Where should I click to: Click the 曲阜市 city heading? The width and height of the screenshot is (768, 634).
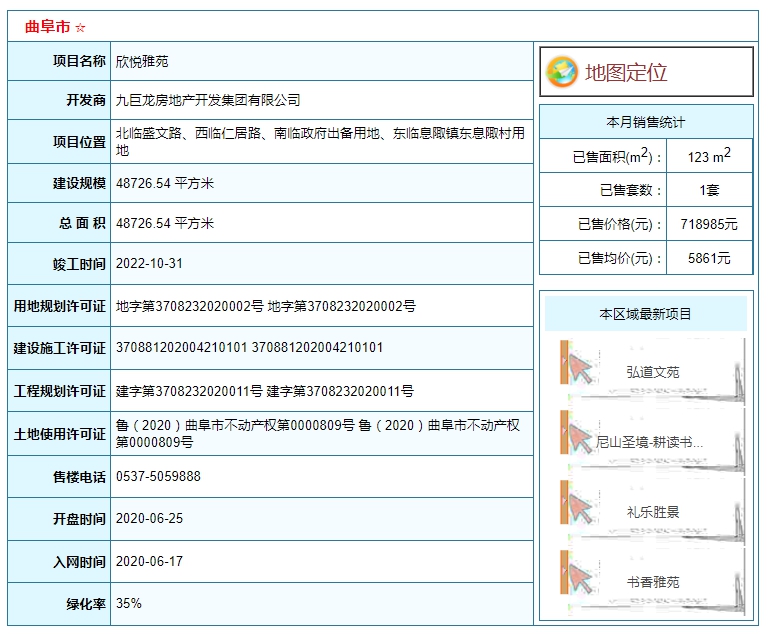click(x=48, y=26)
